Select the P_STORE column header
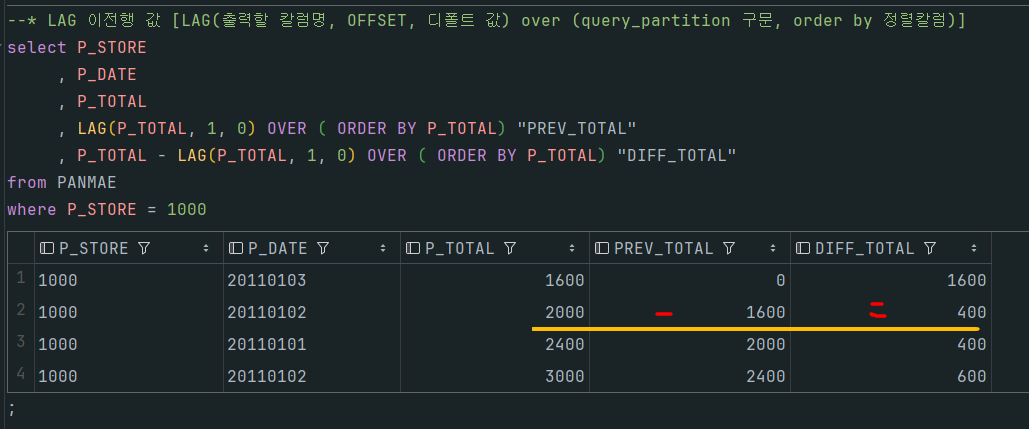 (x=129, y=248)
